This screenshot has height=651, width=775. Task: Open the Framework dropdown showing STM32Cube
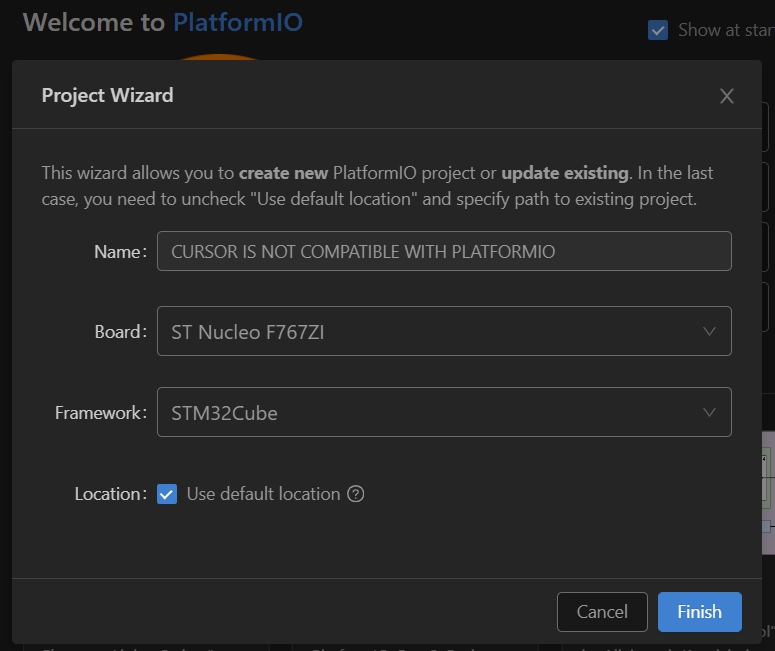click(x=444, y=412)
